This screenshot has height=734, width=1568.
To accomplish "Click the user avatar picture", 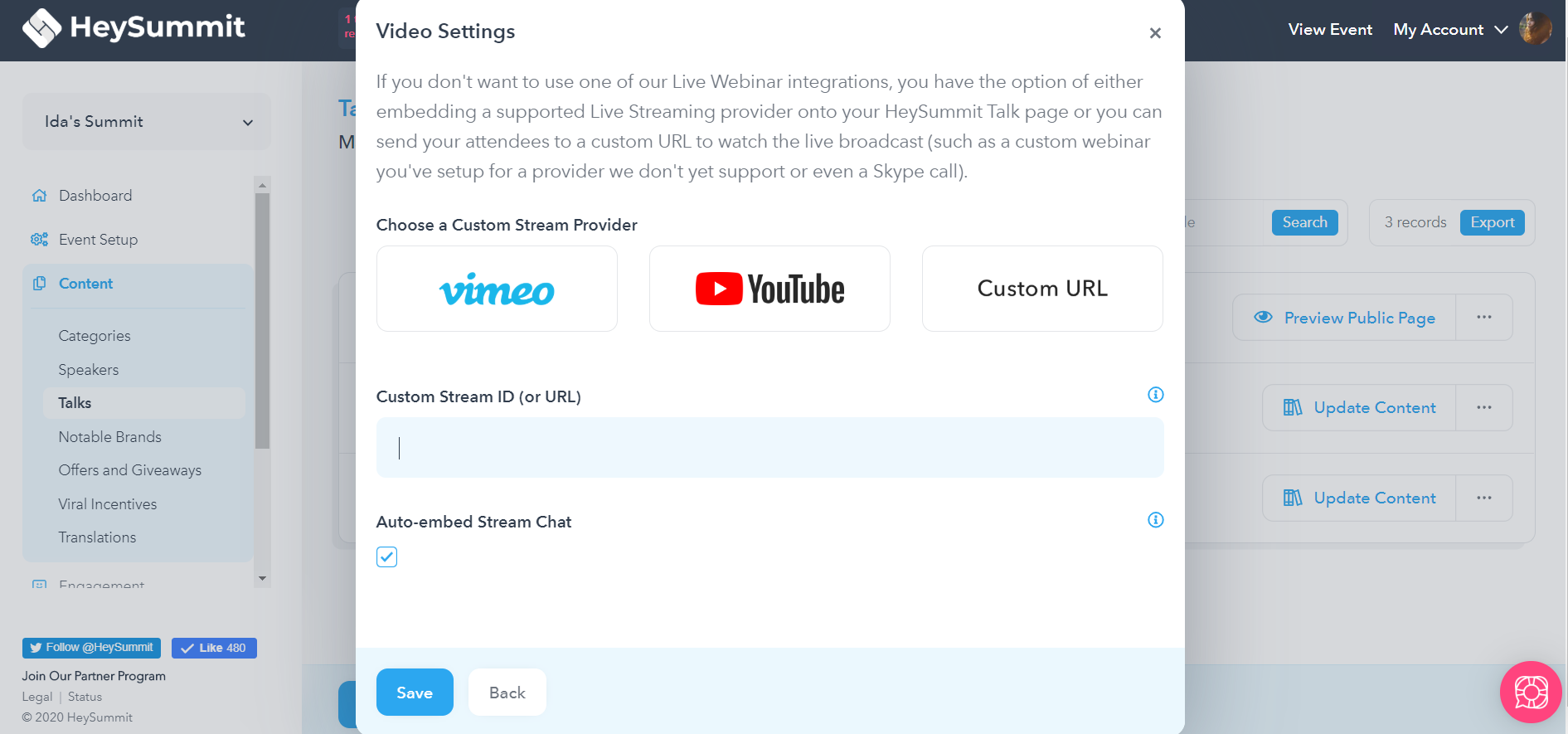I will pos(1535,29).
